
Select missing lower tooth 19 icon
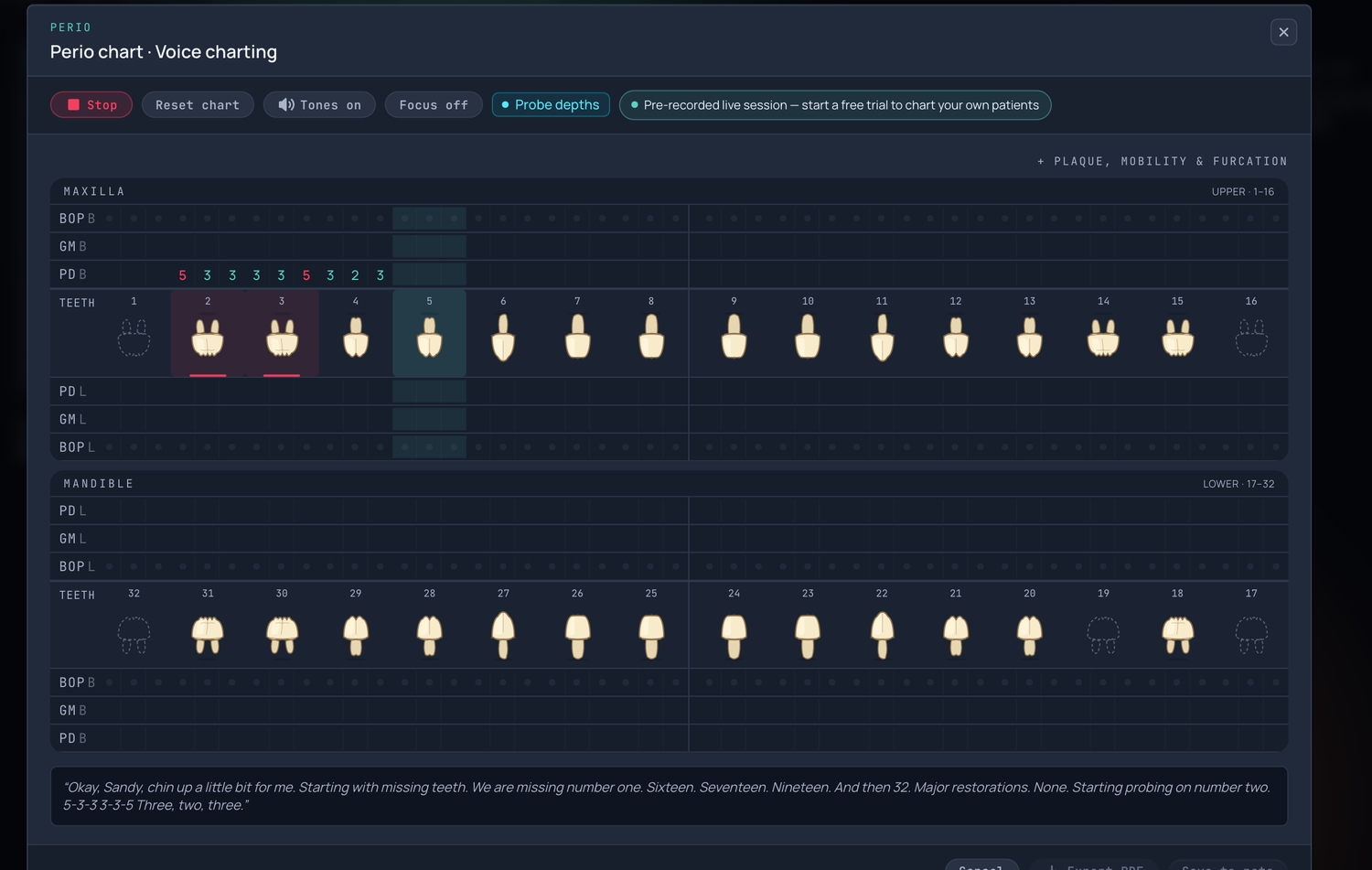[x=1104, y=635]
